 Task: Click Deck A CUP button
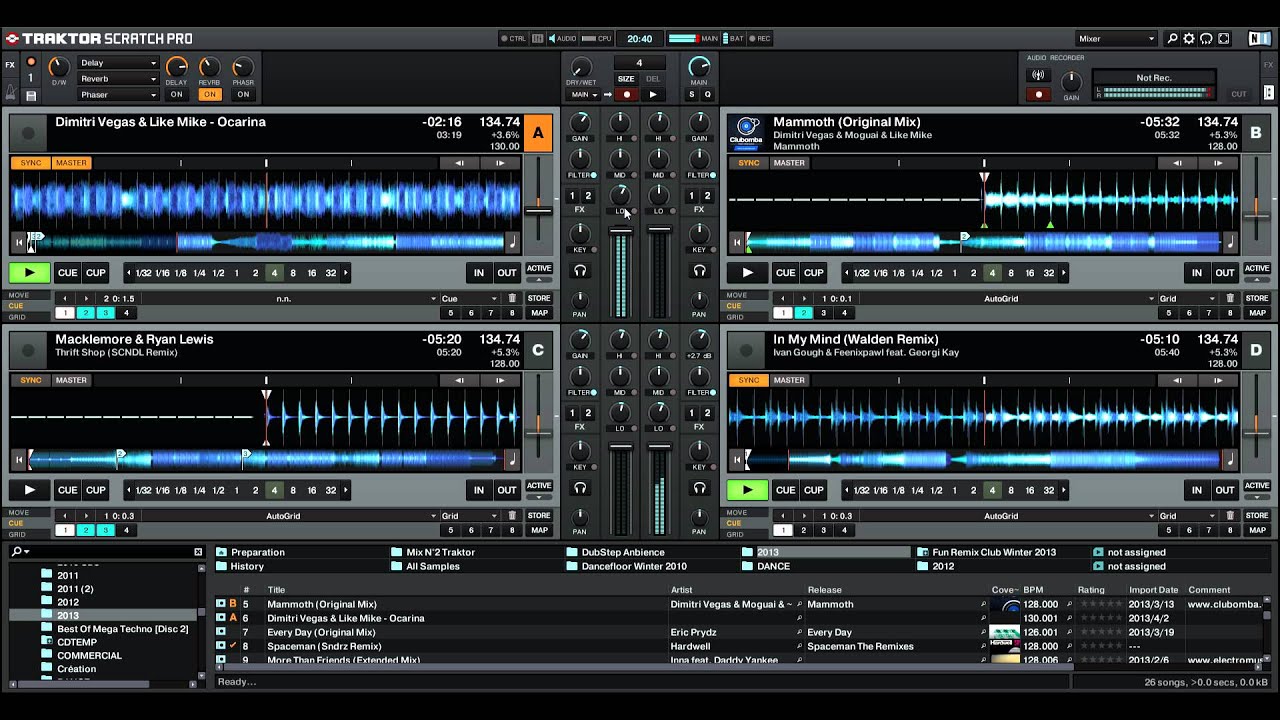pyautogui.click(x=95, y=273)
